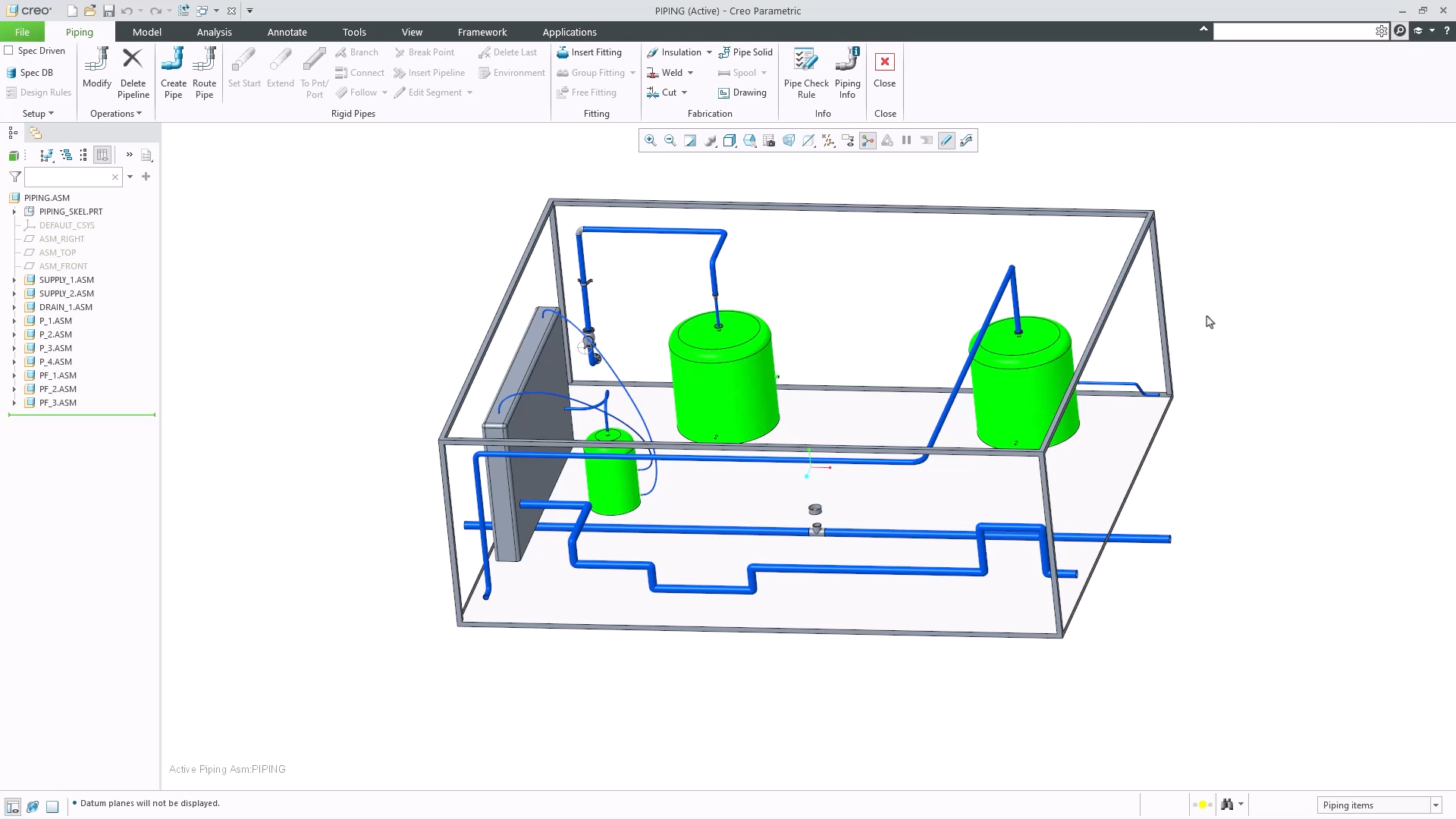The width and height of the screenshot is (1456, 819).
Task: Click the zoom in view icon
Action: point(650,140)
